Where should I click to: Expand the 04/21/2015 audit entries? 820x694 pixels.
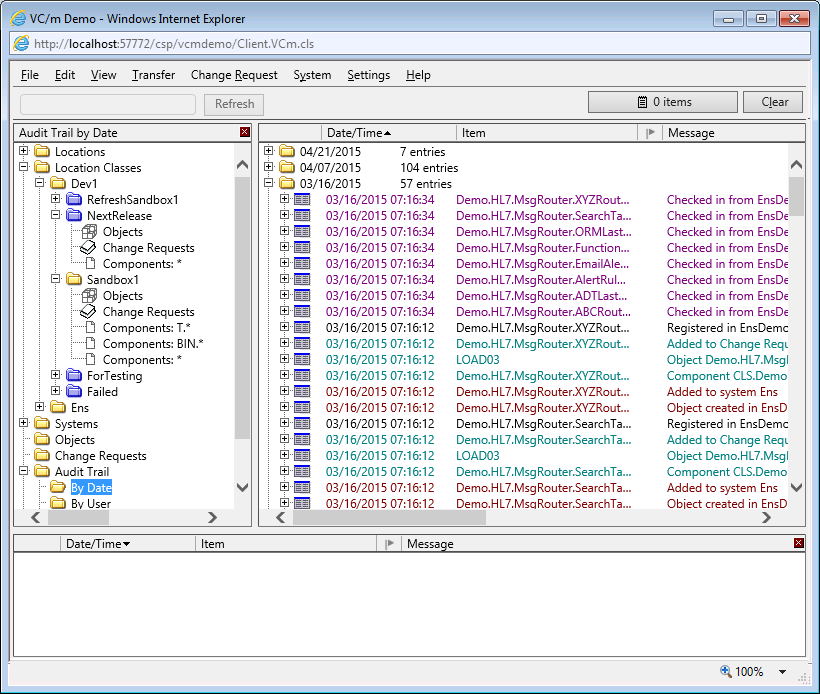tap(269, 152)
